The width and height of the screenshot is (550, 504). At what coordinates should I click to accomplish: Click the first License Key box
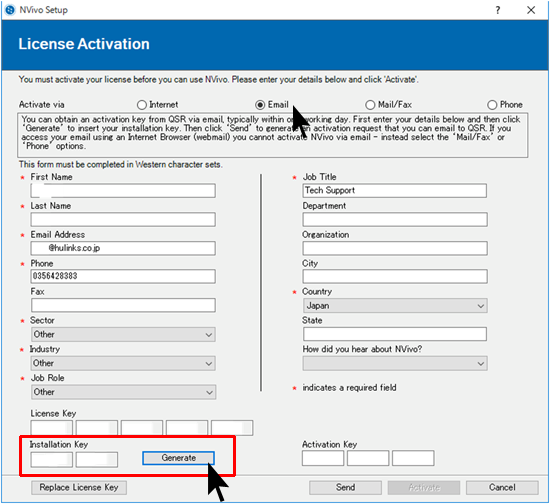tap(52, 428)
